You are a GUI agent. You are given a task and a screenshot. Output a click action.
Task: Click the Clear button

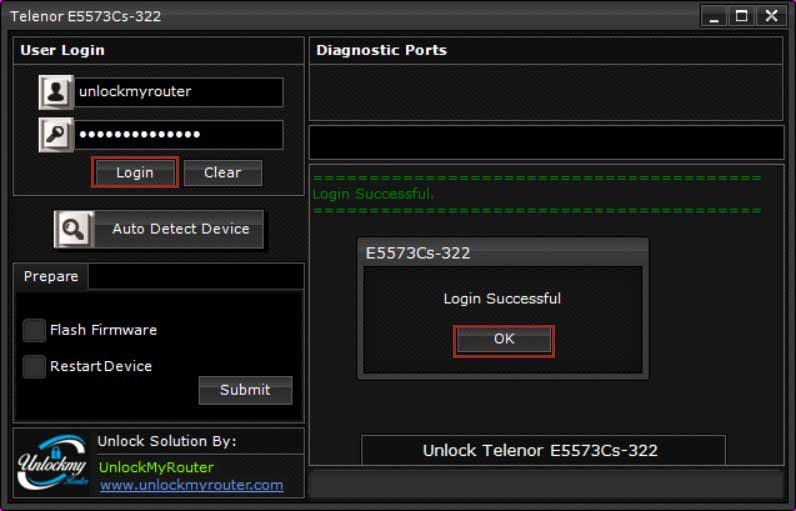pyautogui.click(x=223, y=173)
